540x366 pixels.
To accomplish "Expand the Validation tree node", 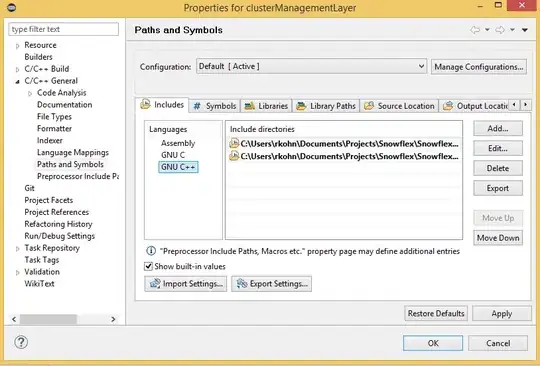I will tap(17, 273).
